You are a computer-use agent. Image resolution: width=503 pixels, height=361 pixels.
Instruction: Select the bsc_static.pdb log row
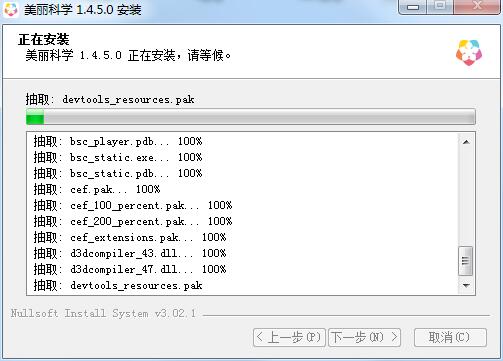(x=242, y=173)
